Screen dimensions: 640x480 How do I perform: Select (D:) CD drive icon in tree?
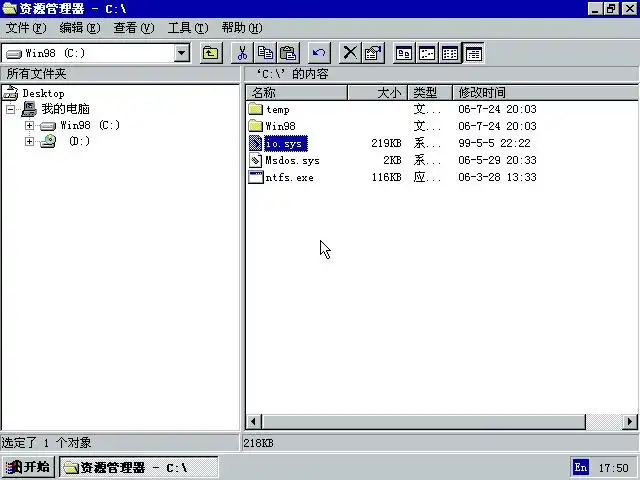tap(48, 141)
